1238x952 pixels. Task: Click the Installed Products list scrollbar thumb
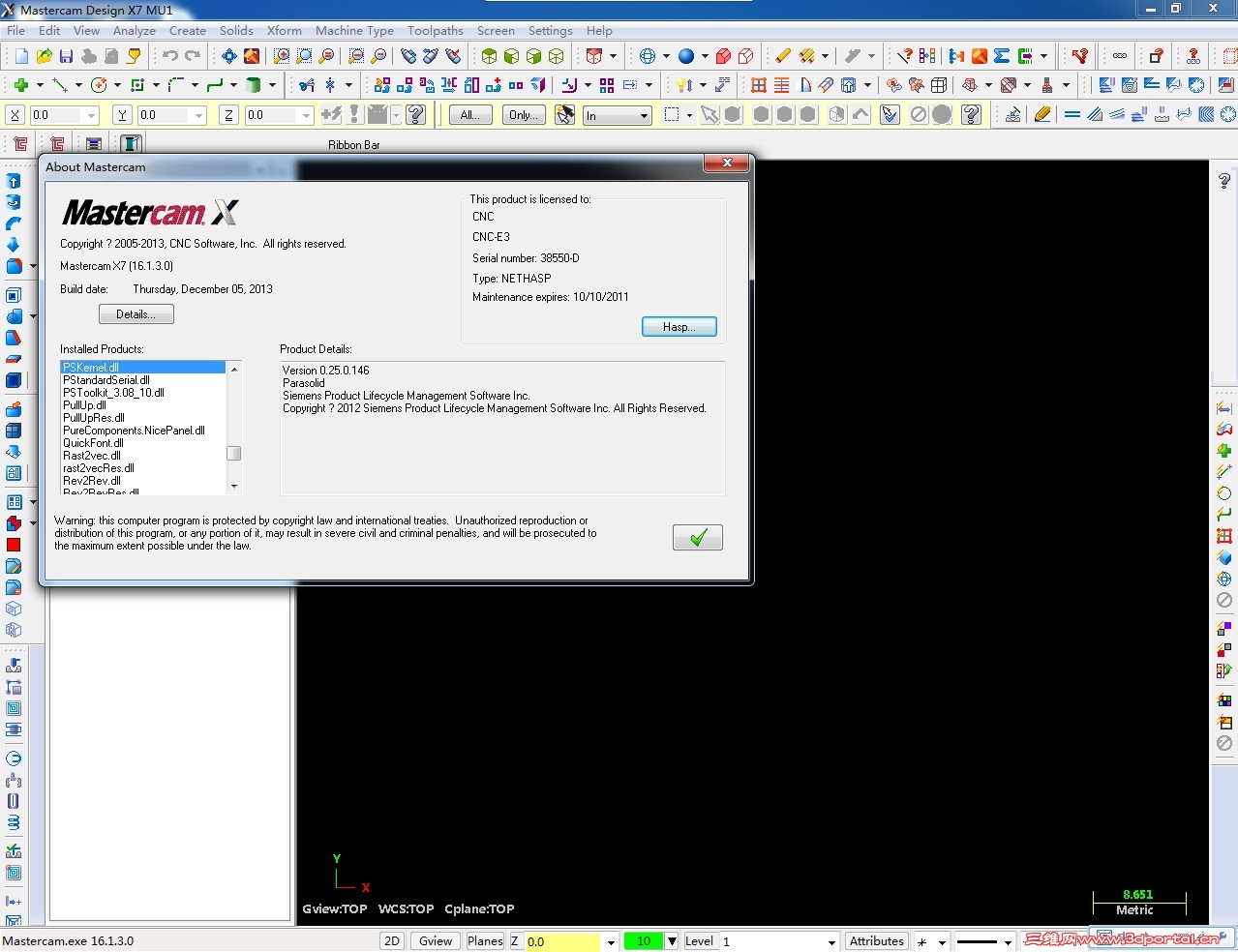pyautogui.click(x=234, y=454)
